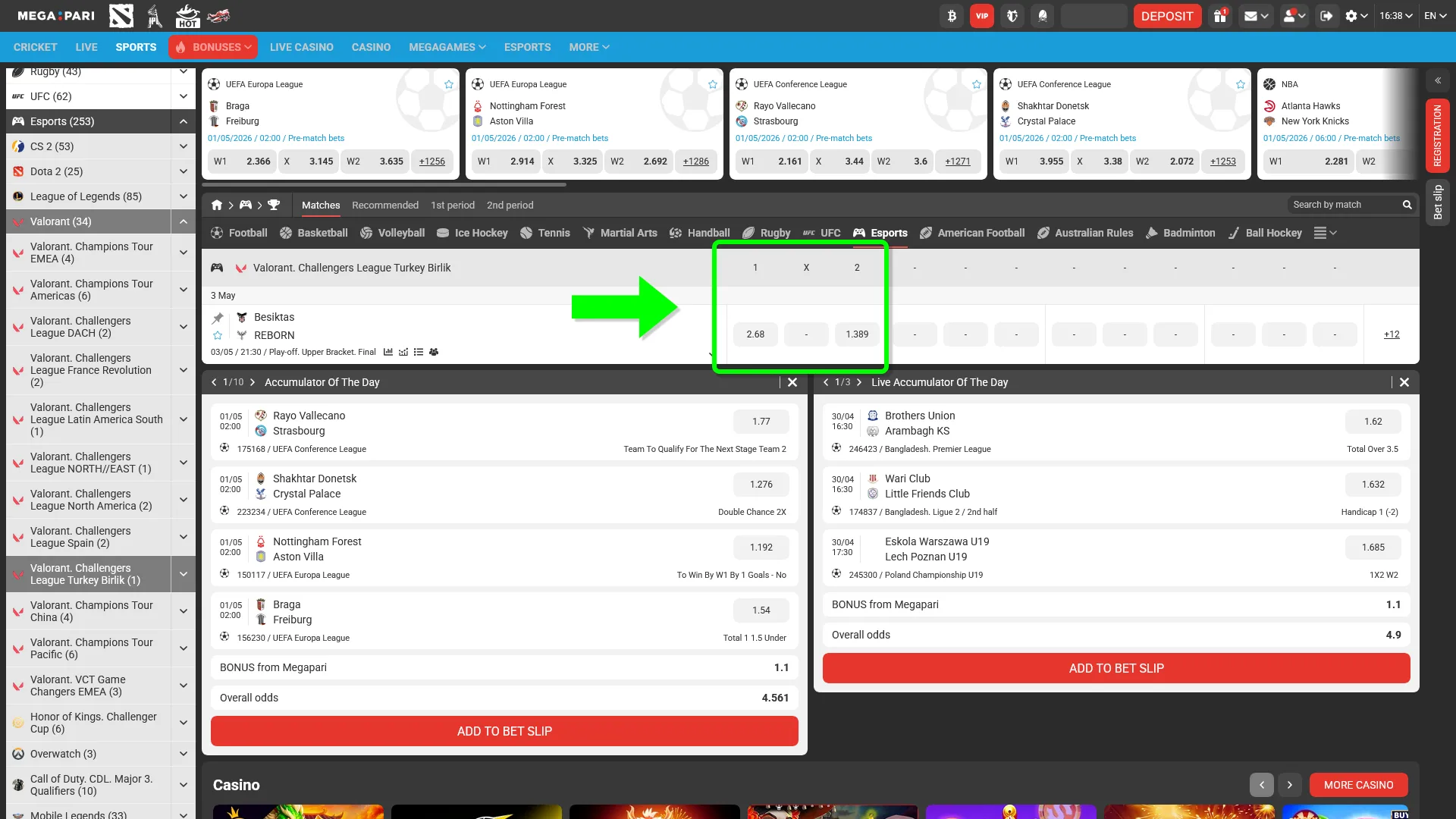The width and height of the screenshot is (1456, 819).
Task: Go to next Live Accumulator page arrow
Action: click(859, 382)
